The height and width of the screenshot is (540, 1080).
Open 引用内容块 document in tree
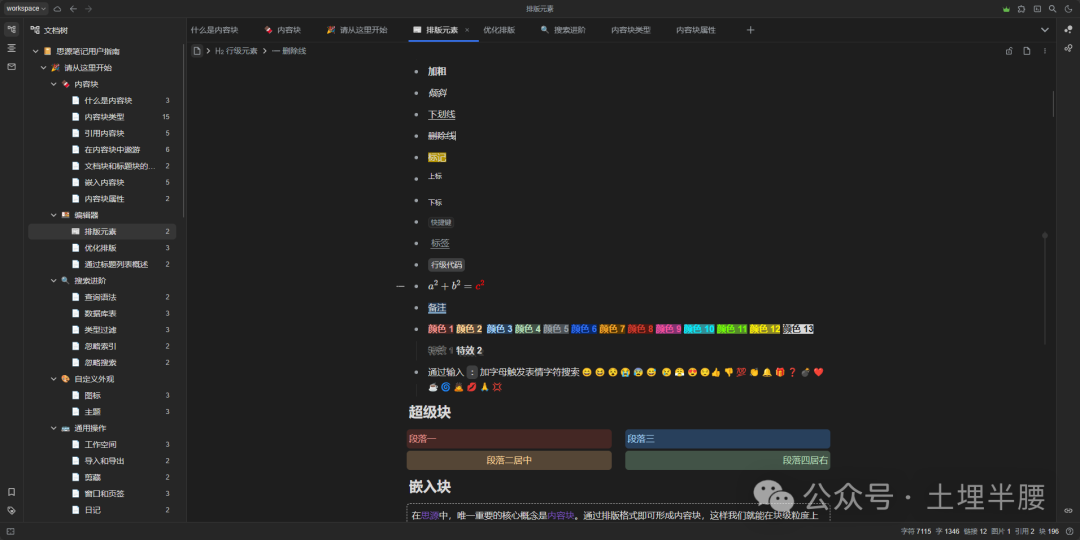pos(102,133)
